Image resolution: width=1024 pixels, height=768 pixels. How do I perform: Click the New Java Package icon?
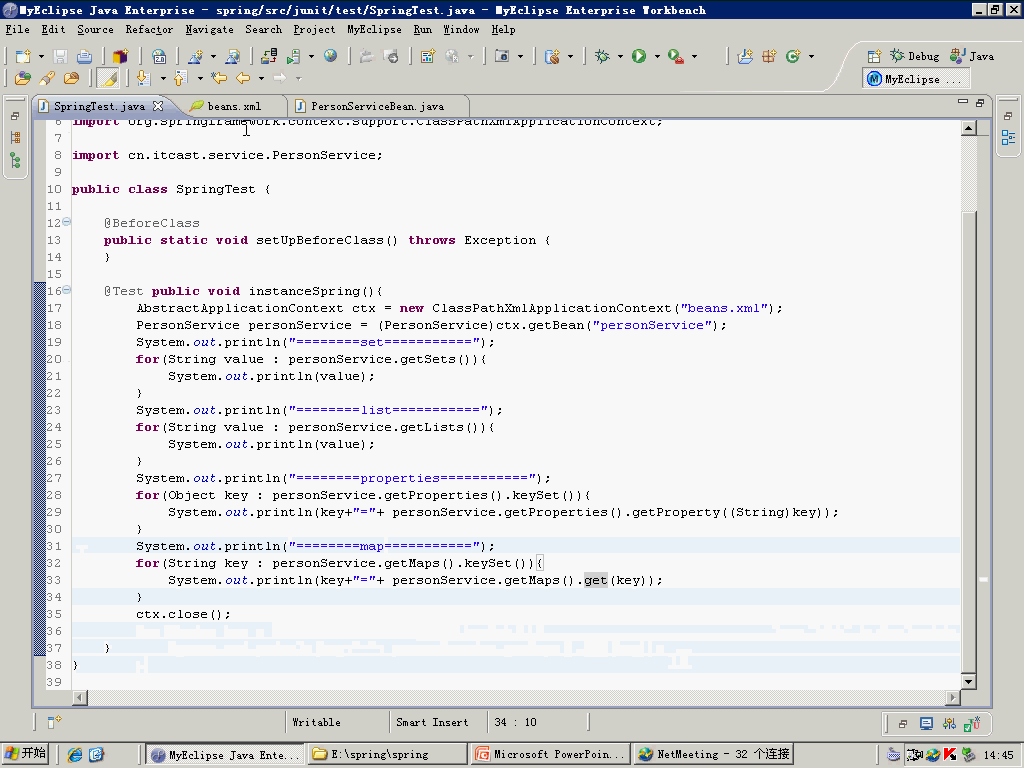pyautogui.click(x=769, y=57)
